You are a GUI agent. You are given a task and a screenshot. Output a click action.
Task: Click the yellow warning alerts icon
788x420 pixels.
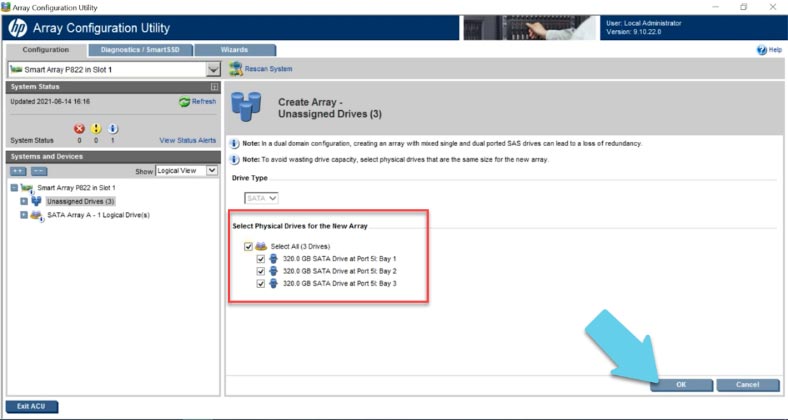click(95, 129)
